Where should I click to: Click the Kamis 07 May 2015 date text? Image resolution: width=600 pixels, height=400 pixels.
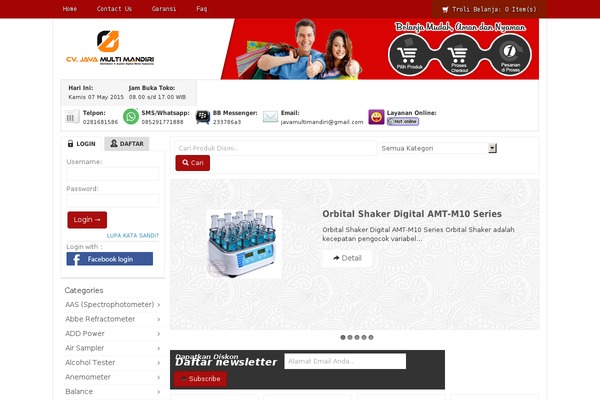pyautogui.click(x=96, y=97)
